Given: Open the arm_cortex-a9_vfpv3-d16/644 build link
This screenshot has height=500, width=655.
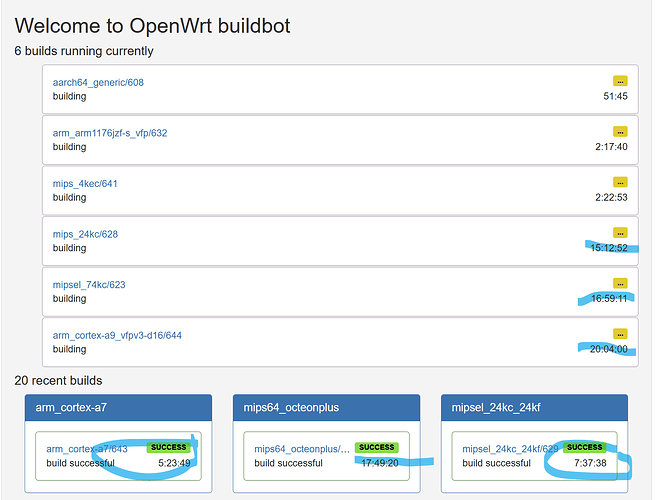Looking at the screenshot, I should pyautogui.click(x=117, y=335).
